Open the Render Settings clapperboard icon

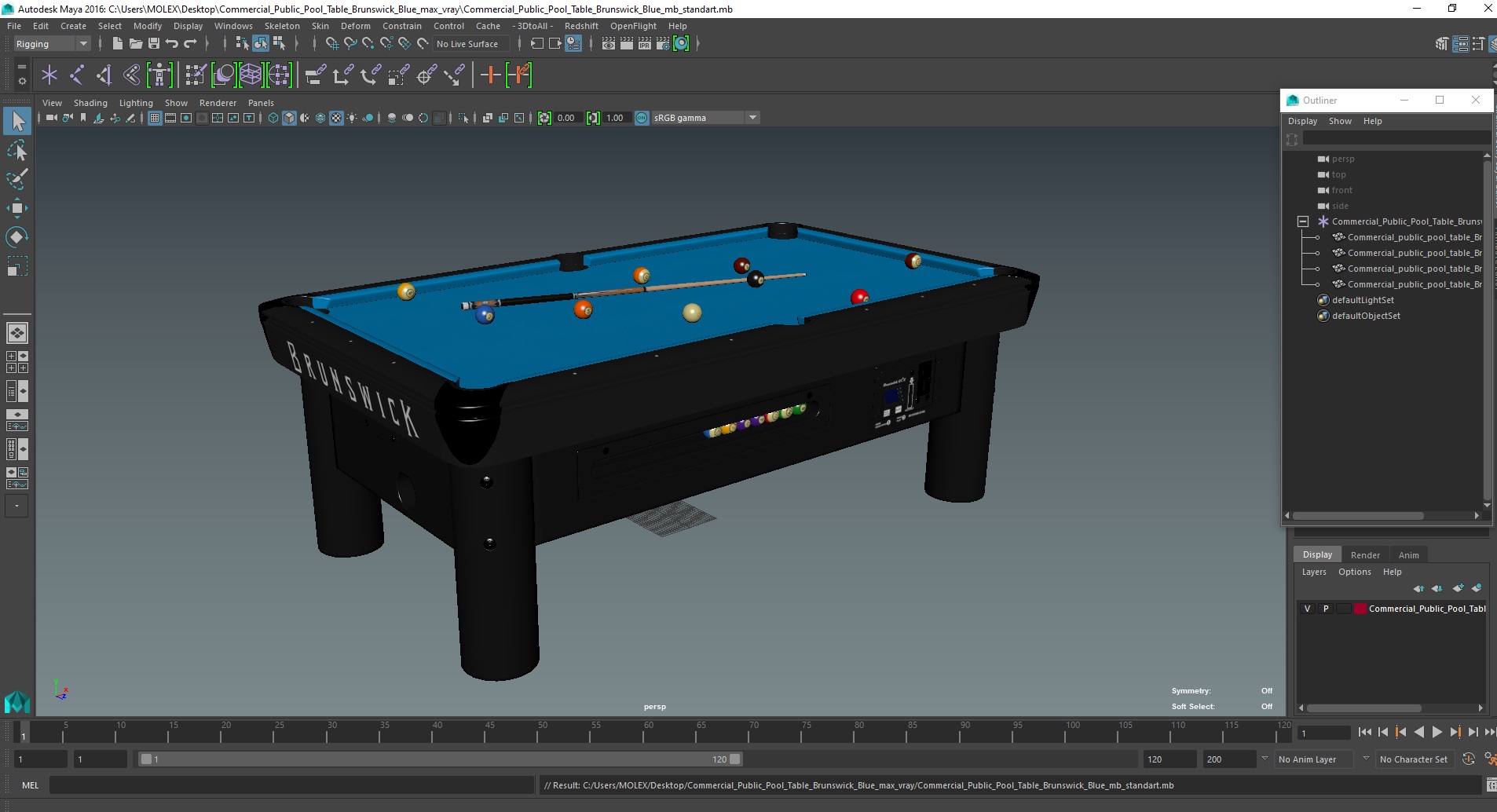[663, 44]
